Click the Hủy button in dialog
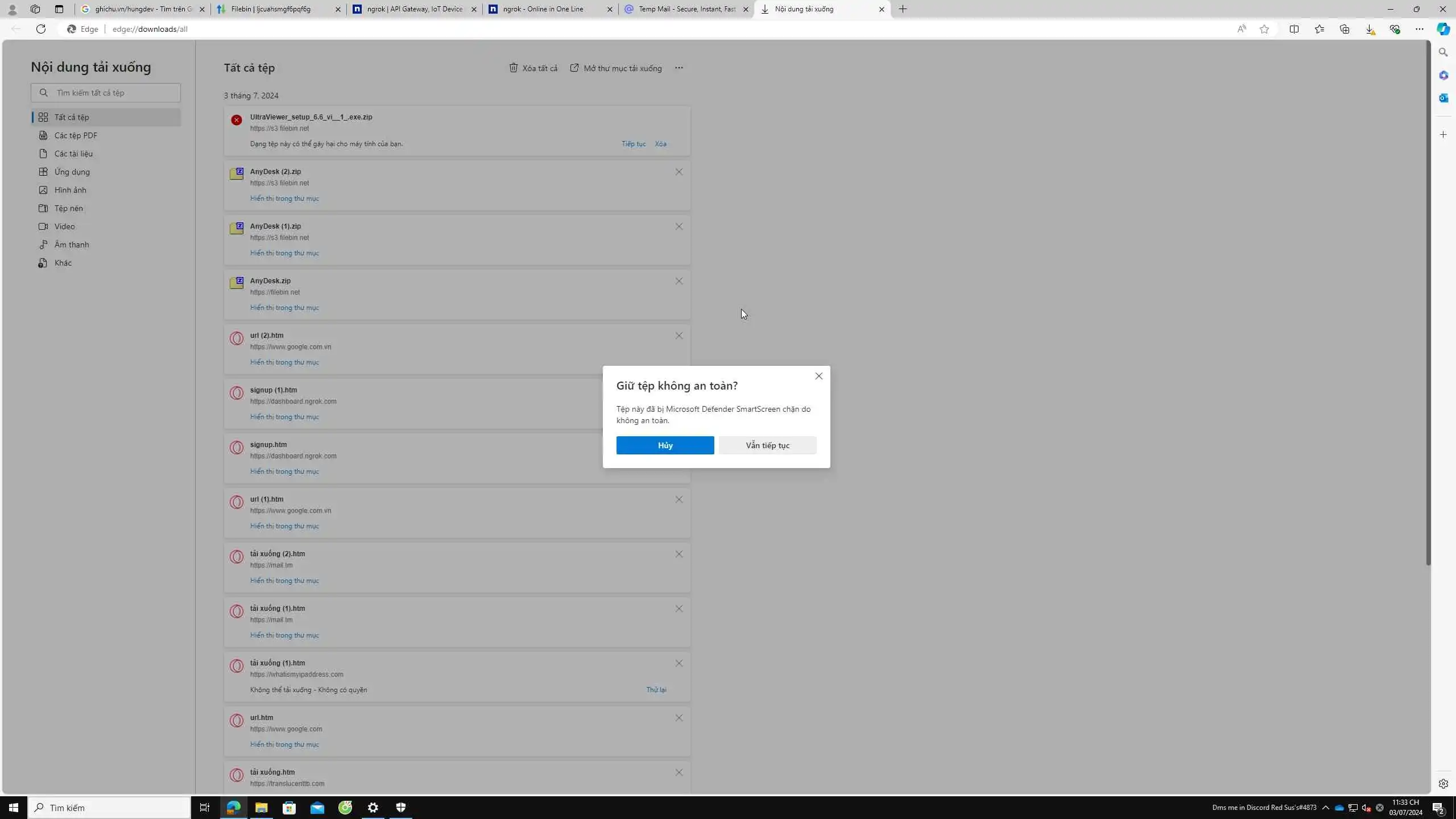1456x819 pixels. click(x=665, y=445)
